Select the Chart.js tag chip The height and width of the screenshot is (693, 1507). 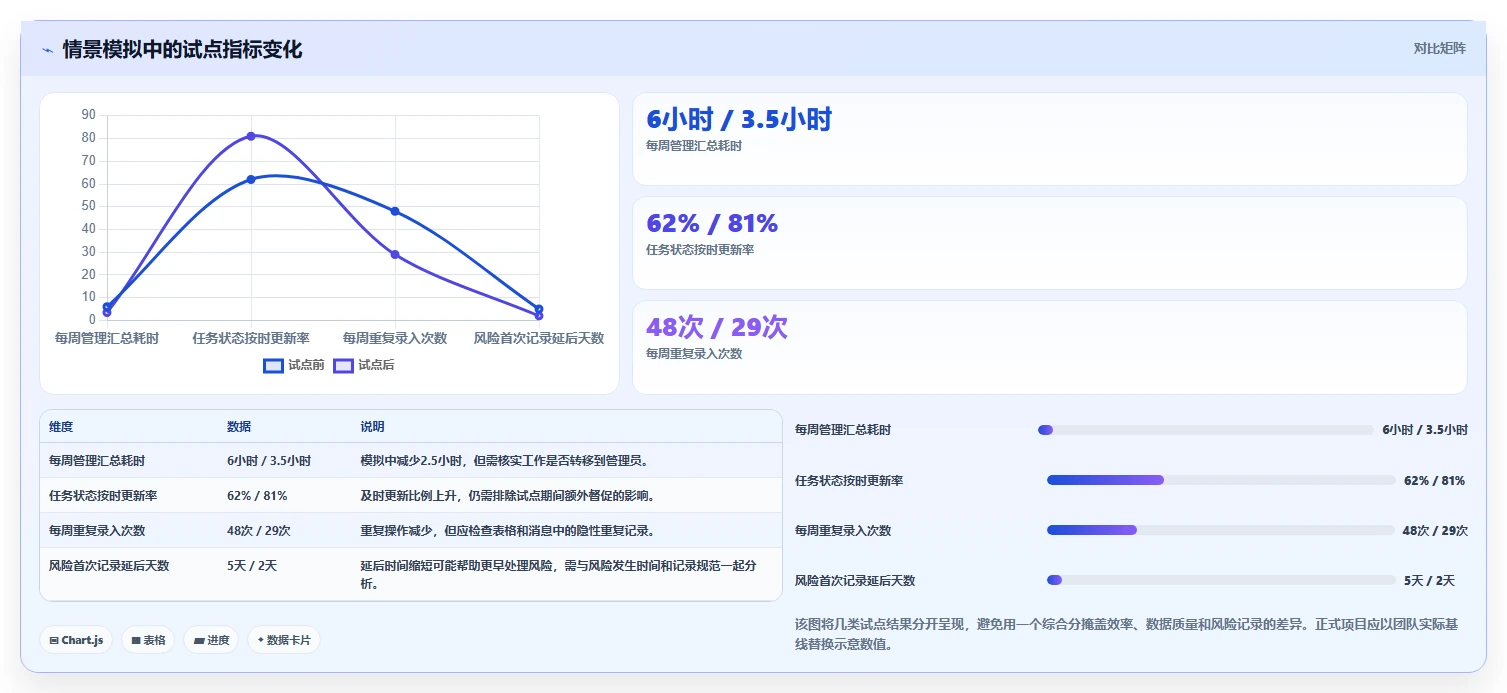coord(76,640)
